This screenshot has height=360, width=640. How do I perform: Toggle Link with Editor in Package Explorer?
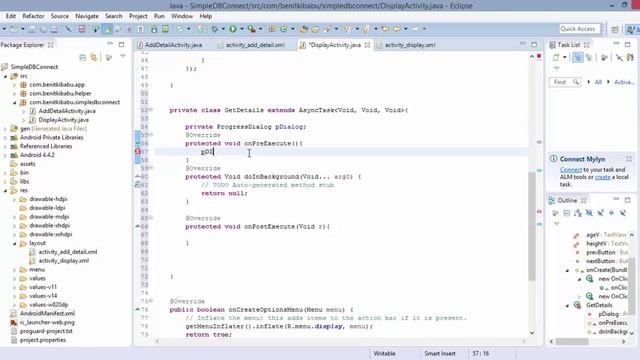pyautogui.click(x=94, y=58)
